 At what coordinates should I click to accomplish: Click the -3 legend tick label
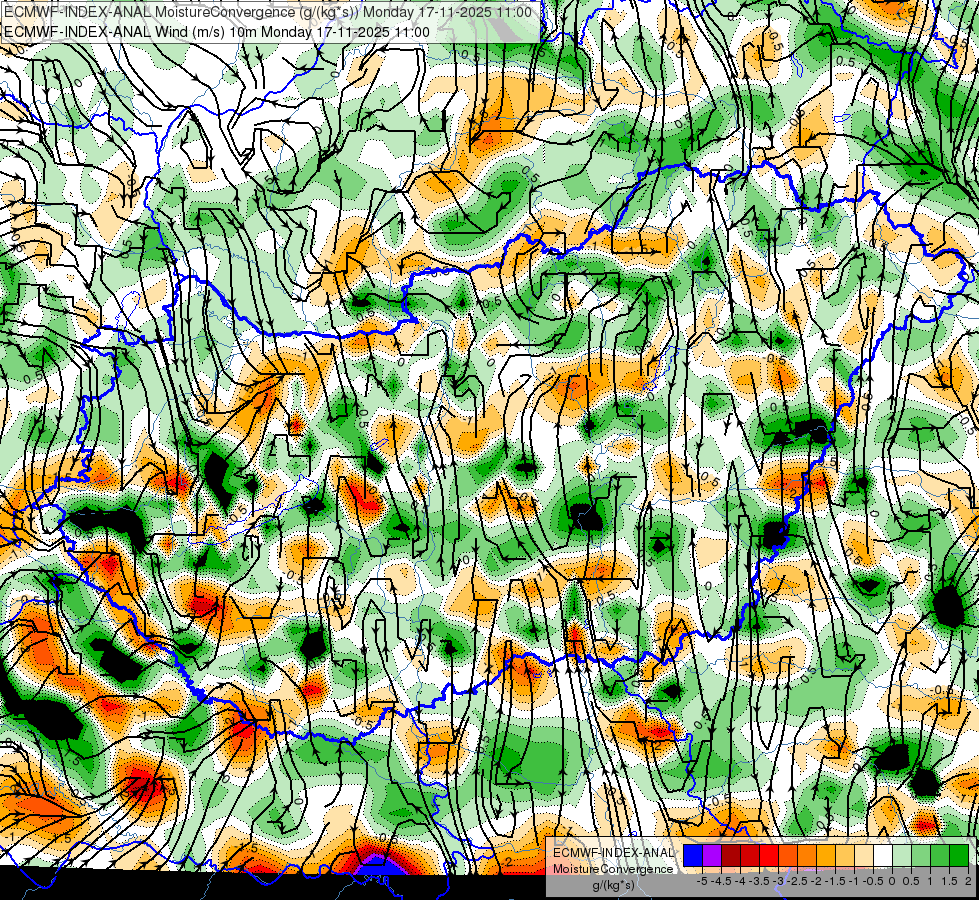coord(779,881)
